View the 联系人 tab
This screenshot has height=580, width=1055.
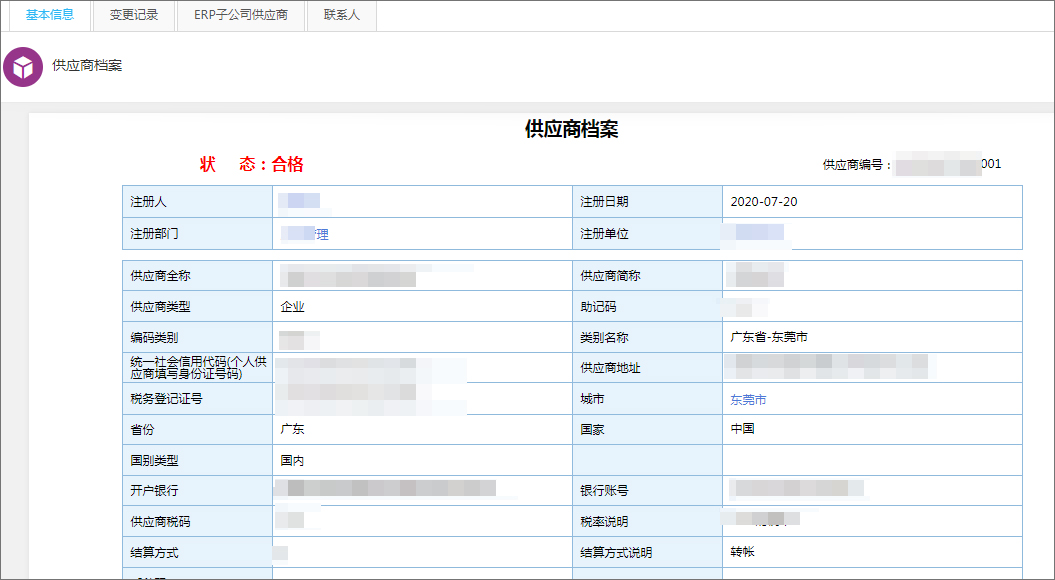(x=341, y=15)
